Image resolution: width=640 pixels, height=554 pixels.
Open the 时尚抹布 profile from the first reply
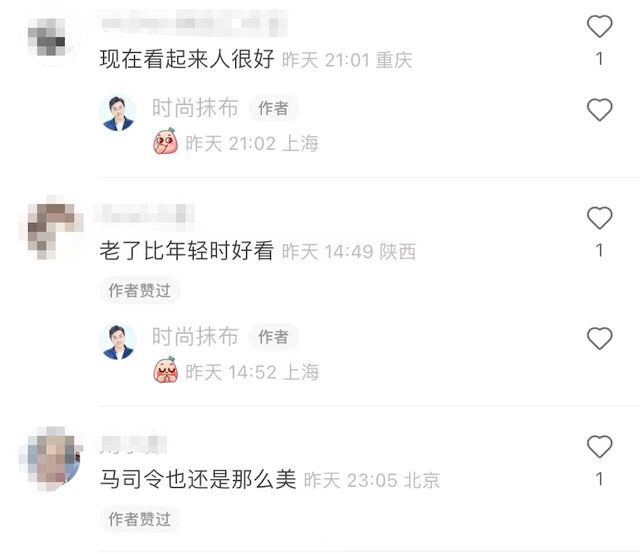pyautogui.click(x=195, y=108)
